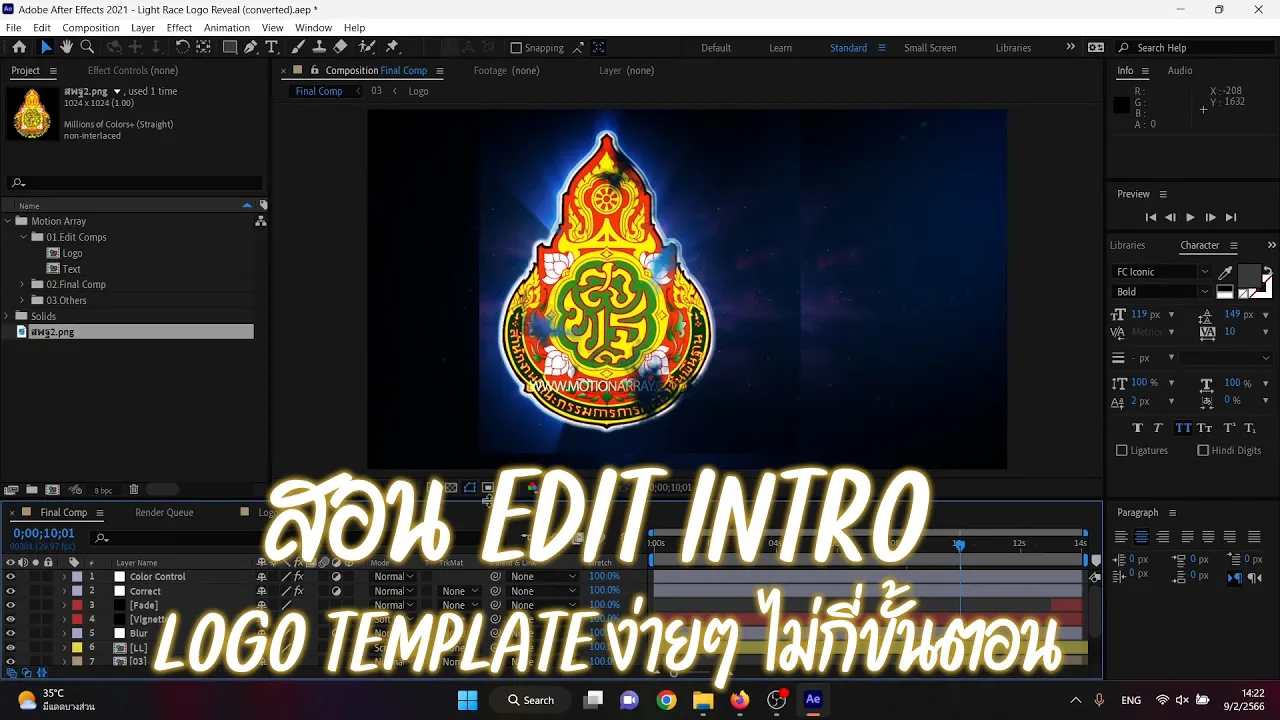The image size is (1280, 720).
Task: Select the Eraser tool
Action: click(x=340, y=47)
